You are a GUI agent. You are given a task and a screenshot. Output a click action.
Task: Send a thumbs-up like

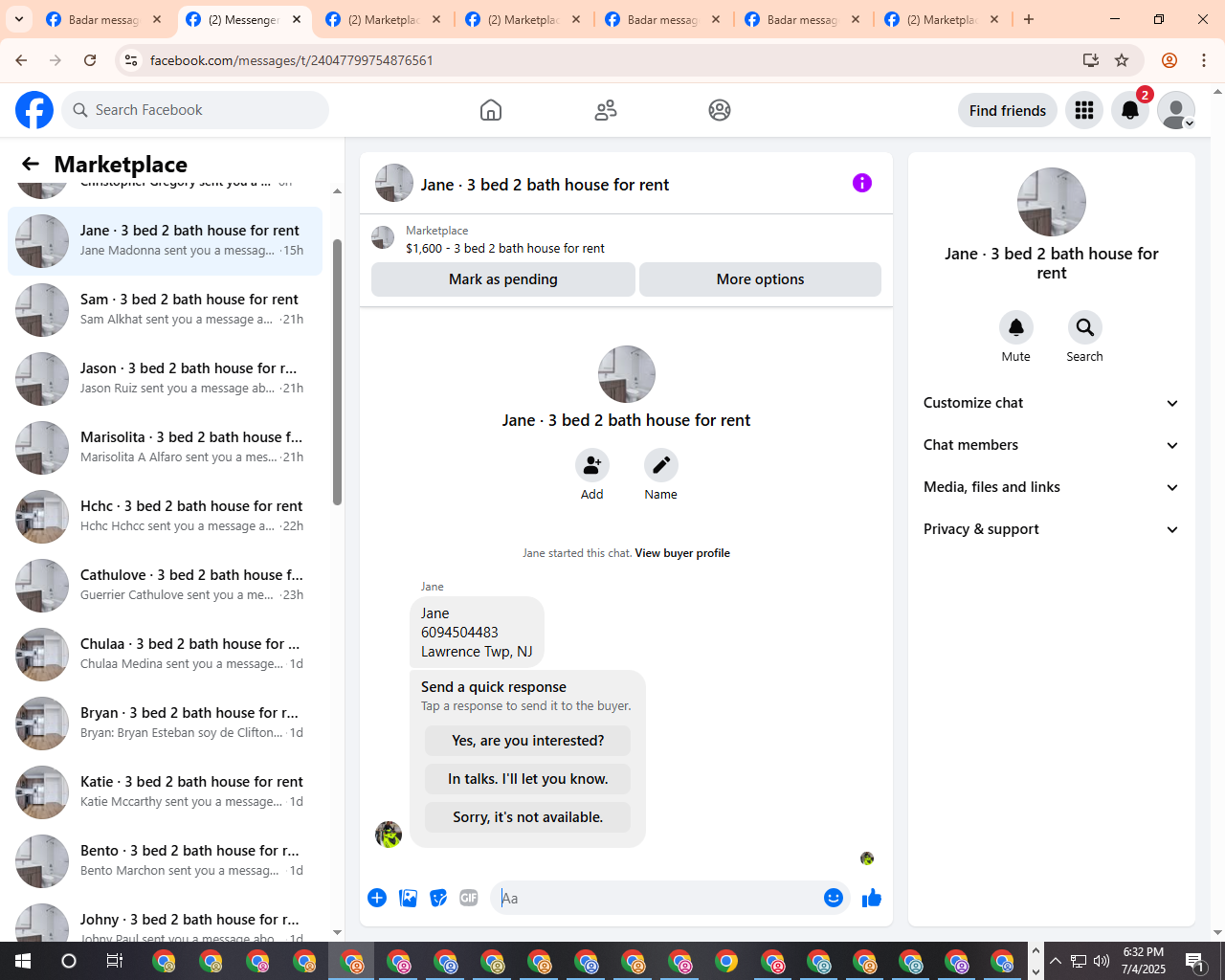coord(872,898)
